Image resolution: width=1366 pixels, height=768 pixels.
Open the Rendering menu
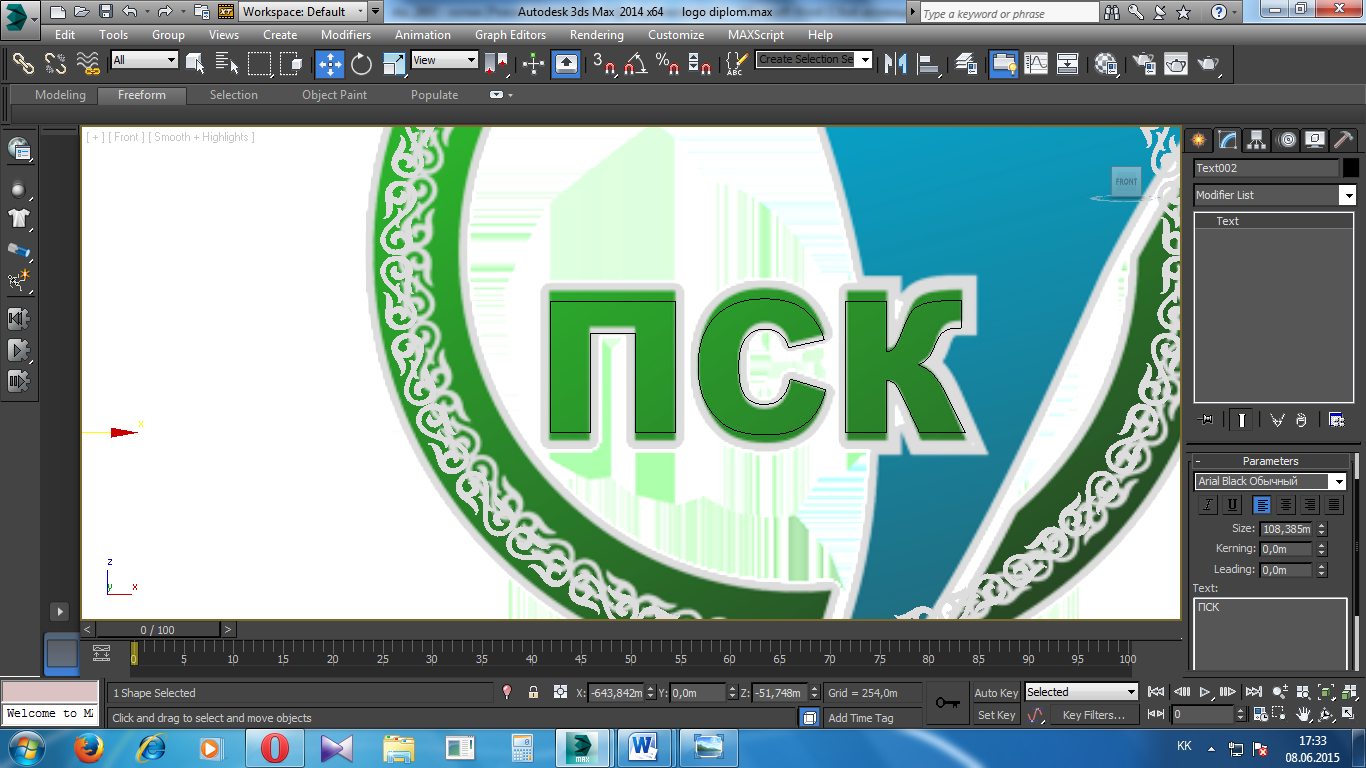[597, 35]
